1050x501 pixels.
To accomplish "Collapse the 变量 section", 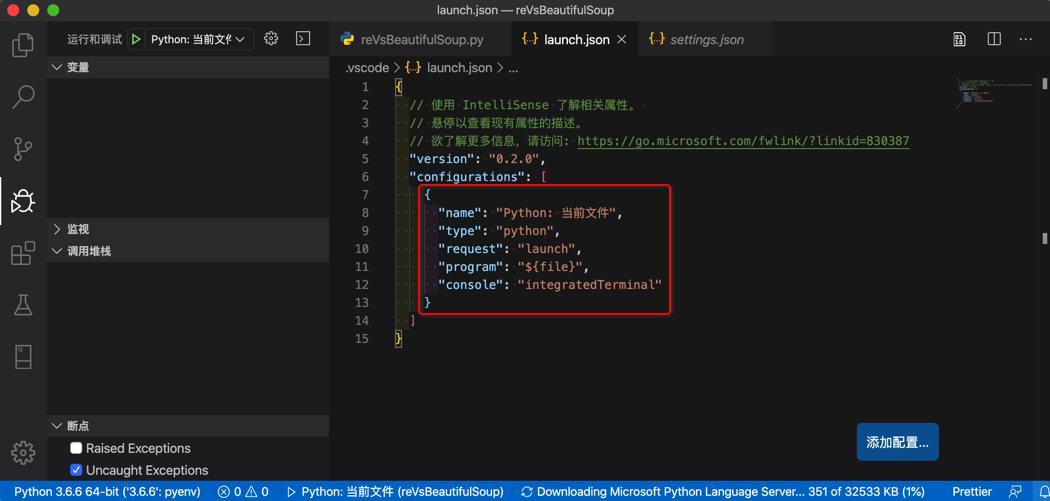I will 188,67.
